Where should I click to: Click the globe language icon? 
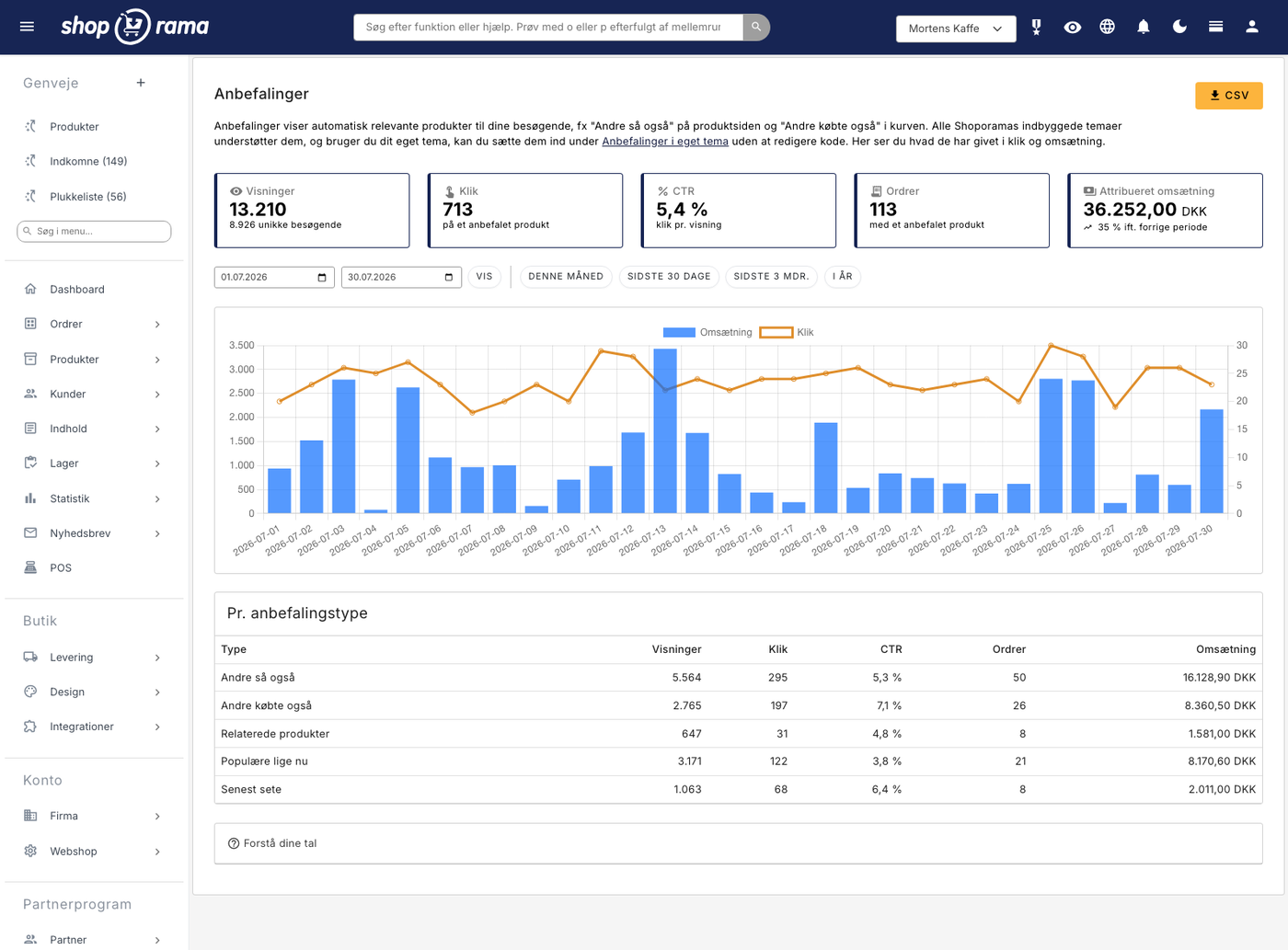click(x=1108, y=27)
